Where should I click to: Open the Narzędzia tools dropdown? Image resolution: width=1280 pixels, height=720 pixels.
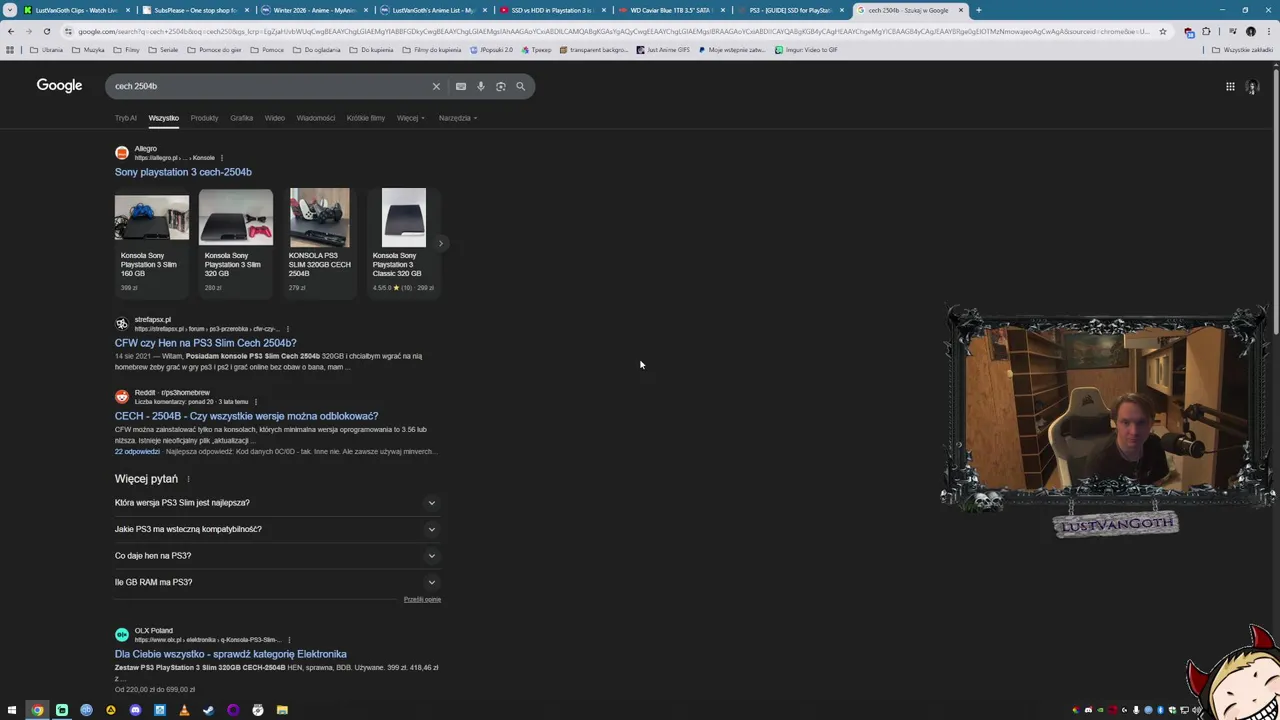point(458,118)
